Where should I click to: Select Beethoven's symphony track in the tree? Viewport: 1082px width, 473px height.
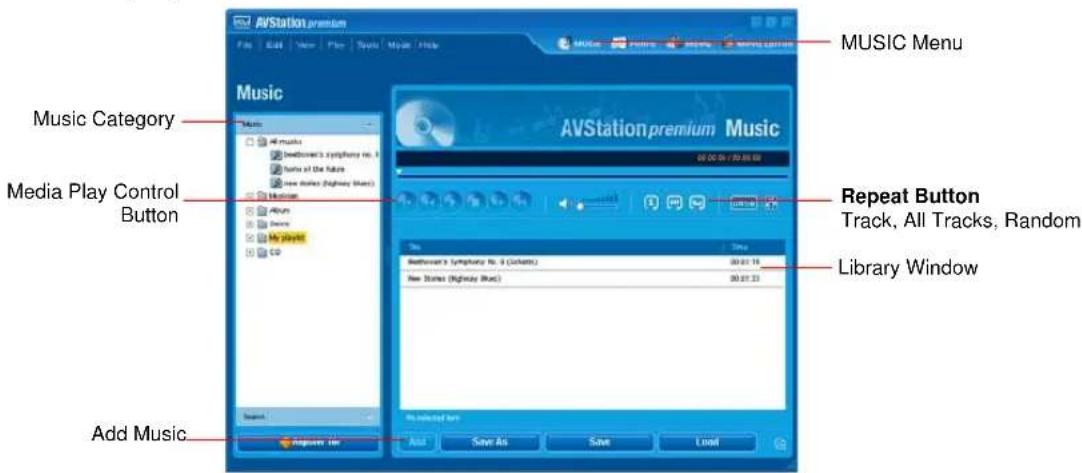[x=331, y=155]
